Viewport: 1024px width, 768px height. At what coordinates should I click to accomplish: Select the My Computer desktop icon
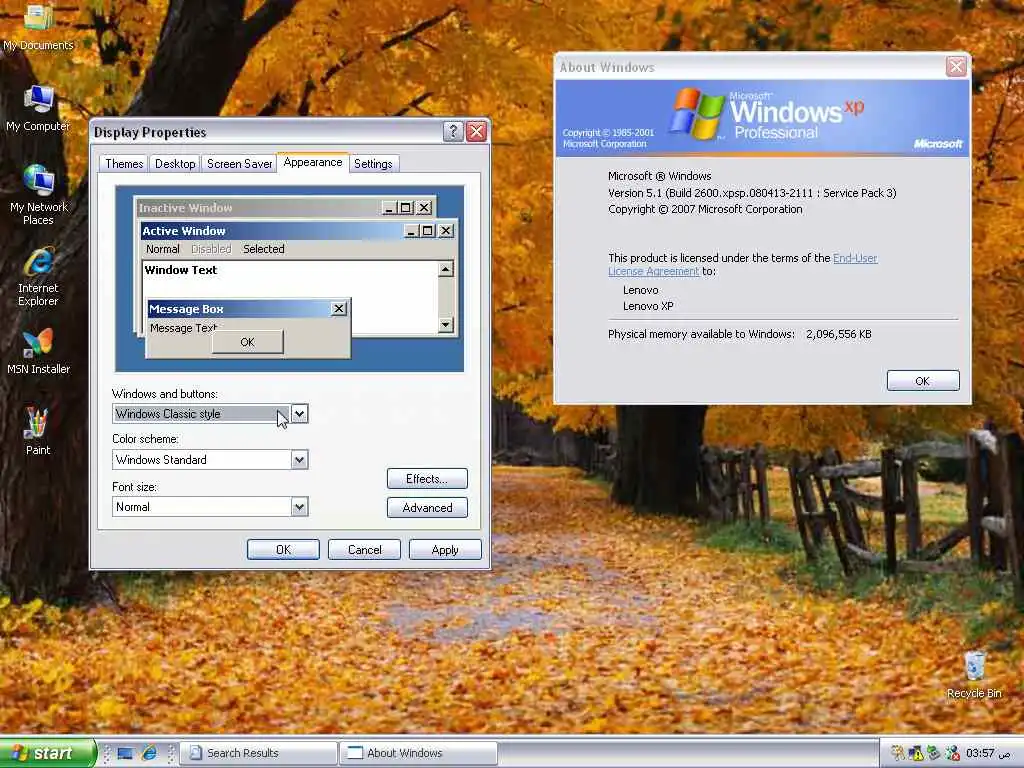(38, 108)
